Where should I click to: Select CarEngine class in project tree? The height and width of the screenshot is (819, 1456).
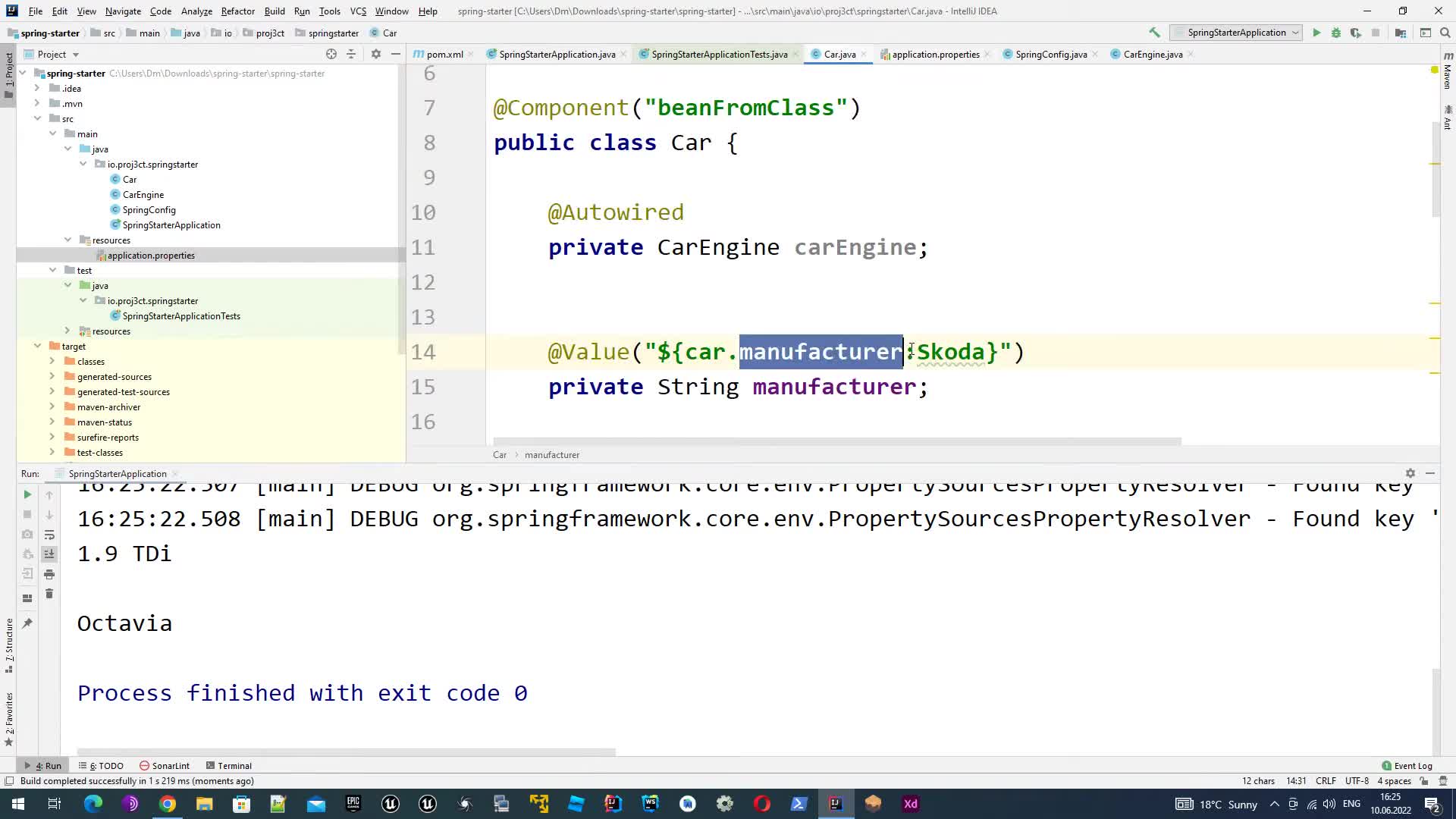click(x=143, y=194)
